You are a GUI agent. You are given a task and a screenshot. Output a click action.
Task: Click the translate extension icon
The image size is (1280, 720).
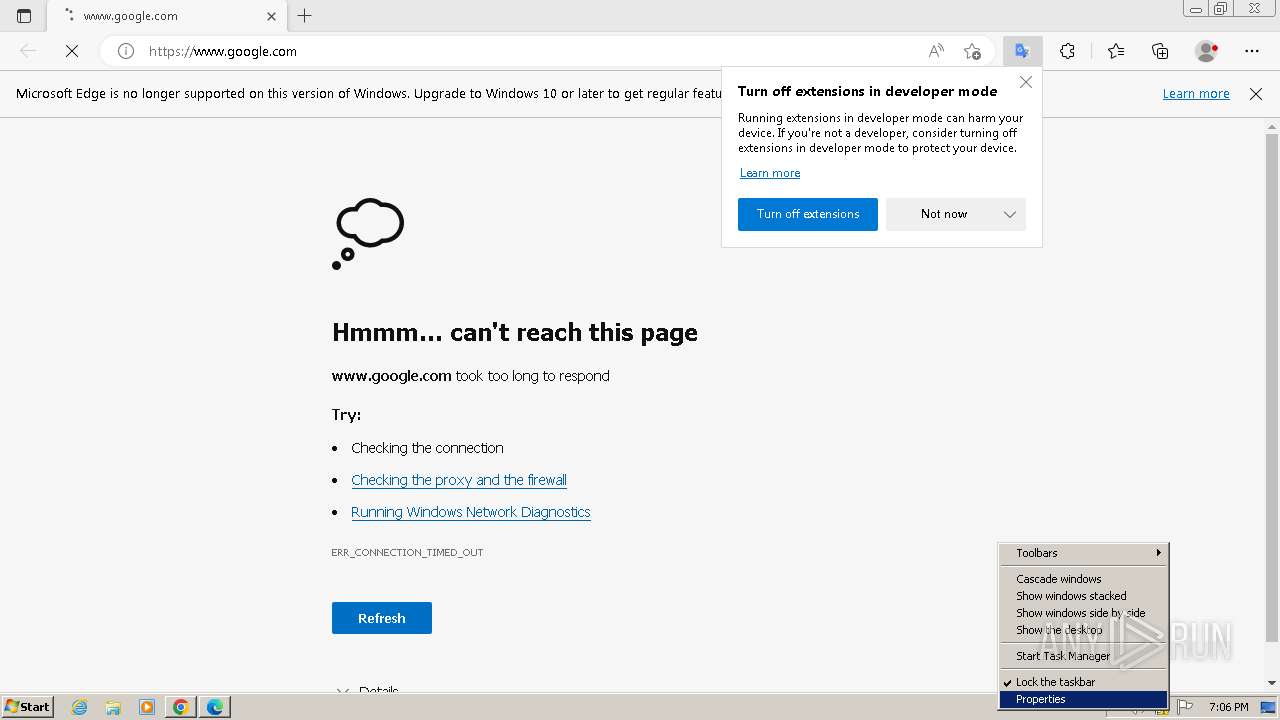1022,51
